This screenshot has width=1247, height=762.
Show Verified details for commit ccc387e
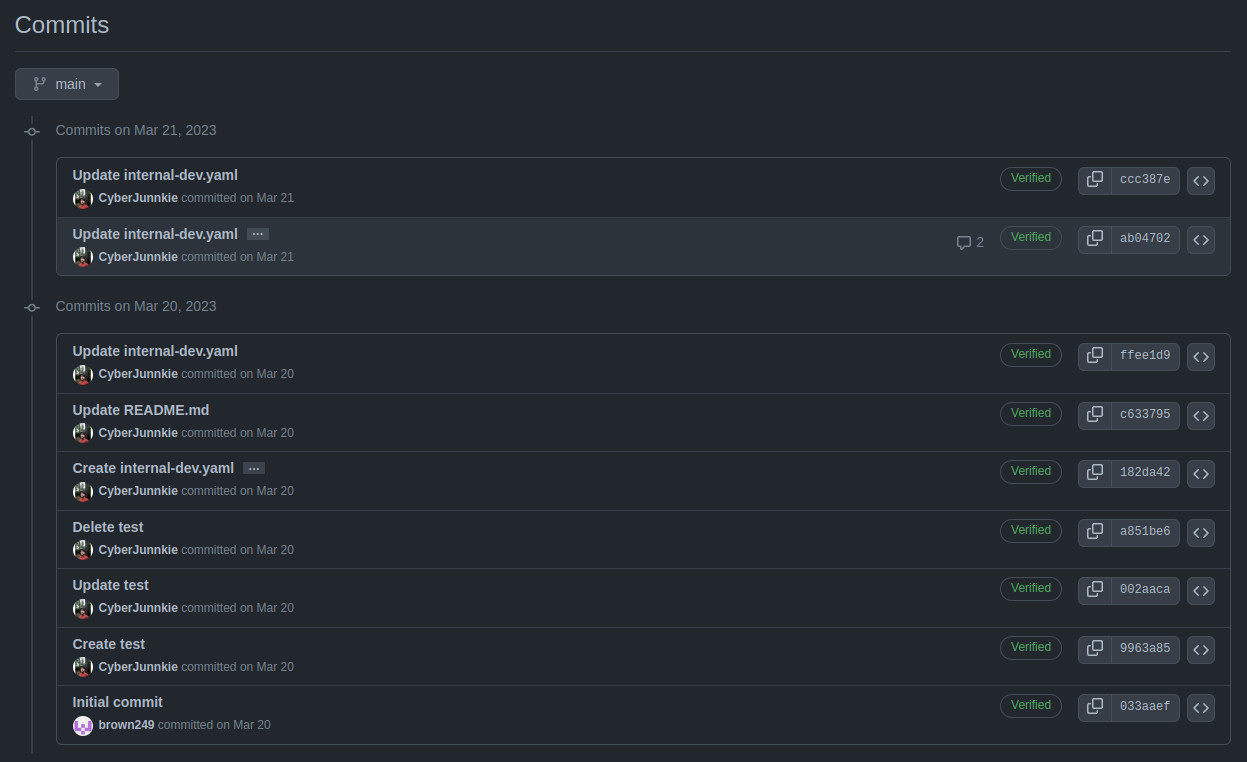[1031, 178]
